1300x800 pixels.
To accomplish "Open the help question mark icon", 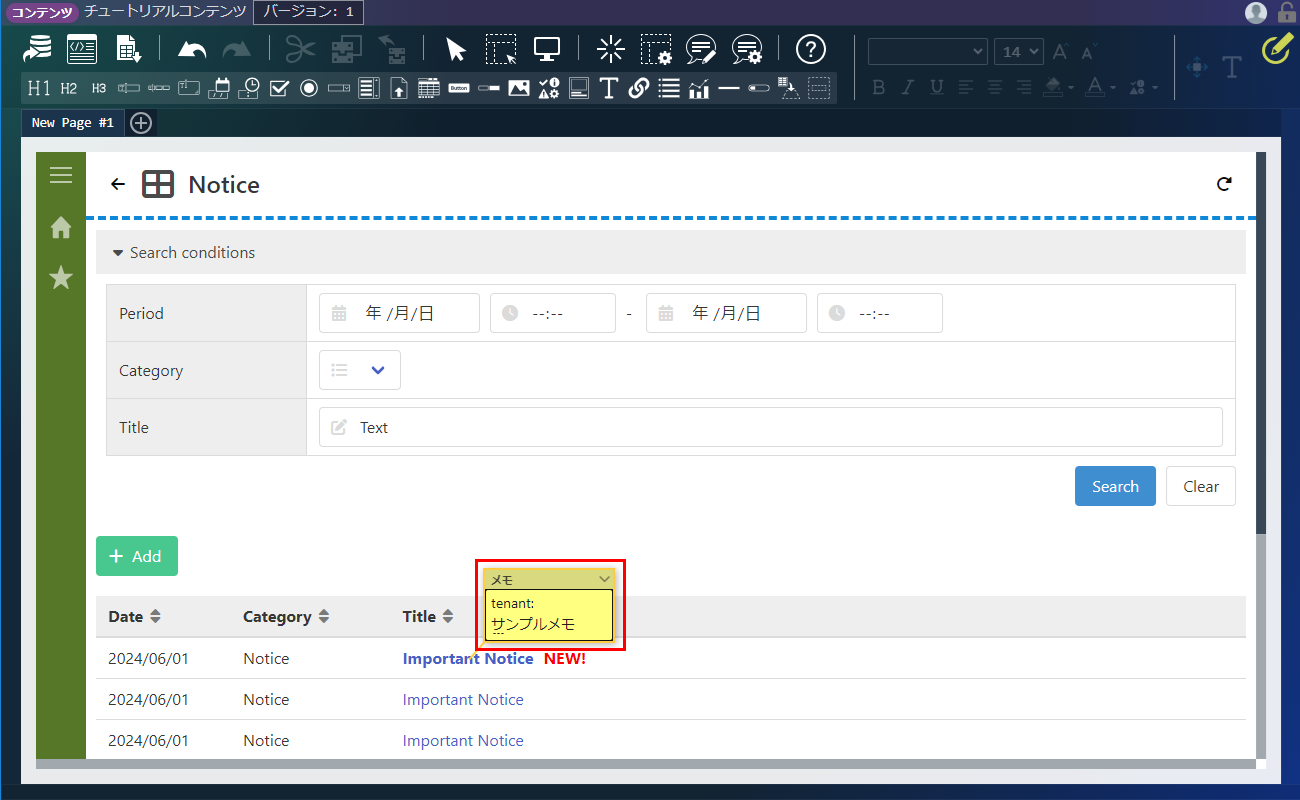I will point(810,49).
